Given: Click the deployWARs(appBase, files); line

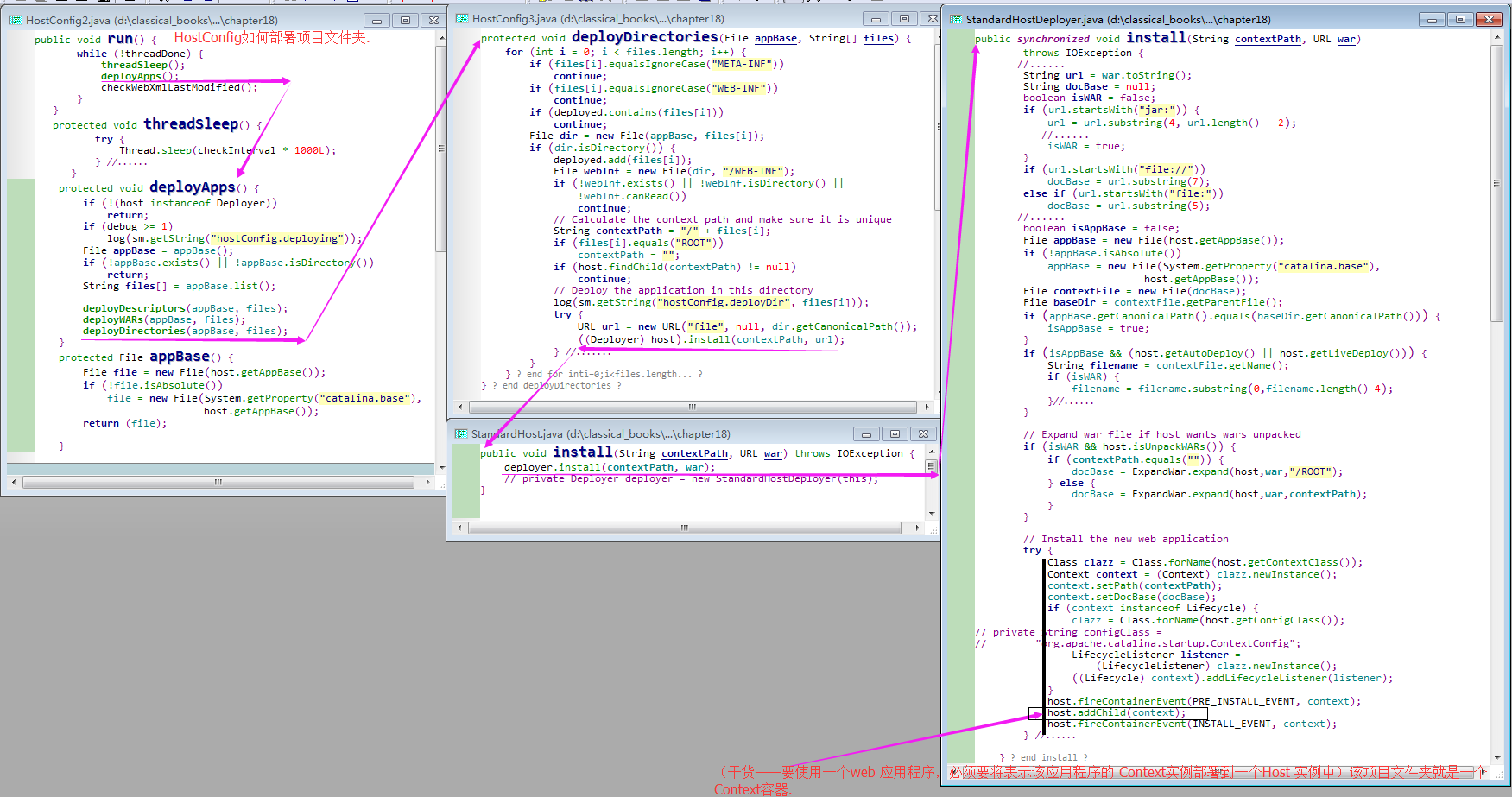Looking at the screenshot, I should [164, 319].
